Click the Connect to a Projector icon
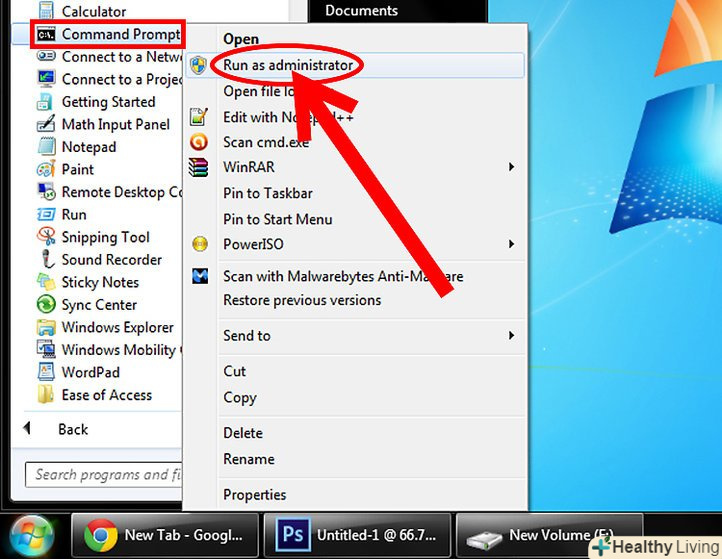 click(x=46, y=79)
